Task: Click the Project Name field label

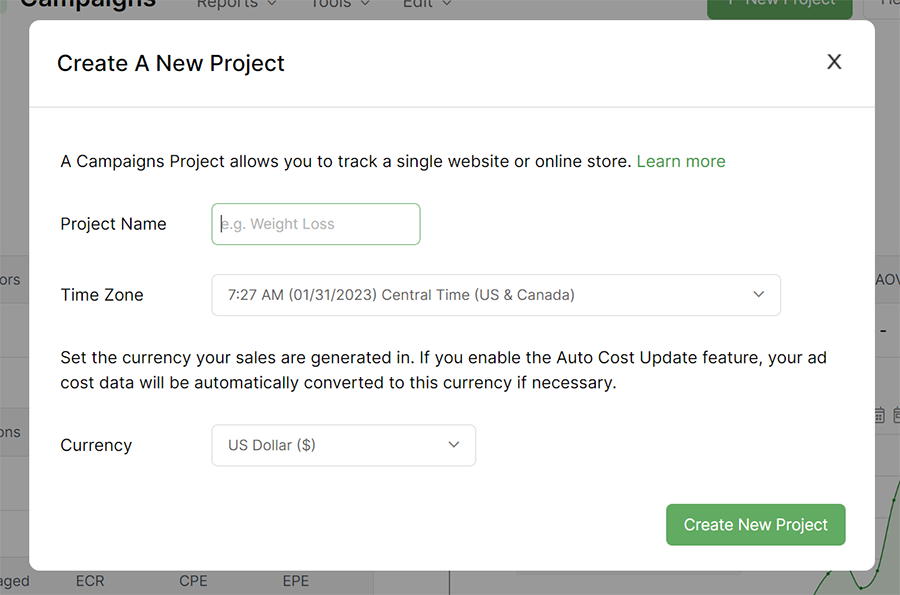Action: (113, 224)
